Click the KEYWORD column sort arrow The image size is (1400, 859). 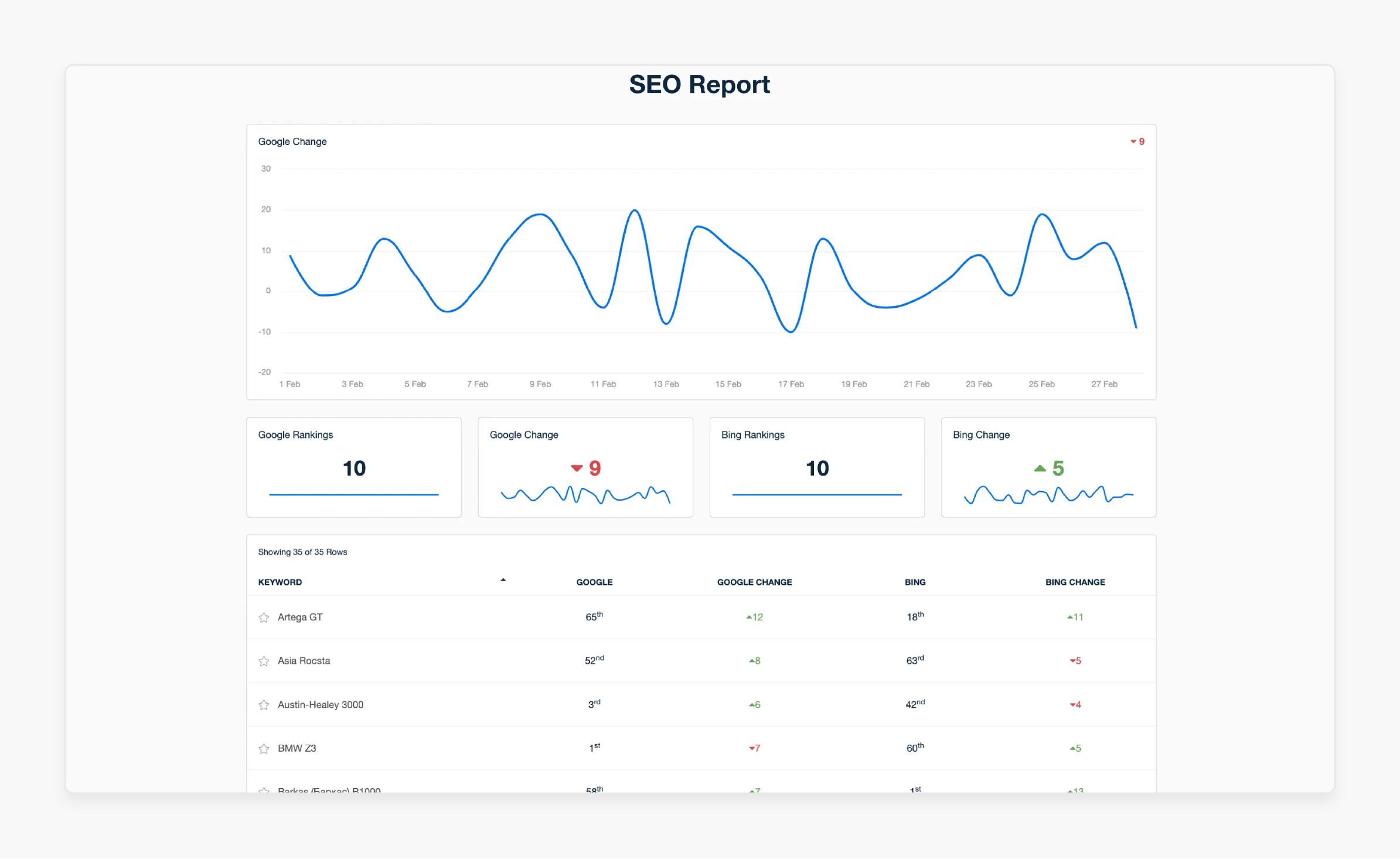(x=503, y=580)
